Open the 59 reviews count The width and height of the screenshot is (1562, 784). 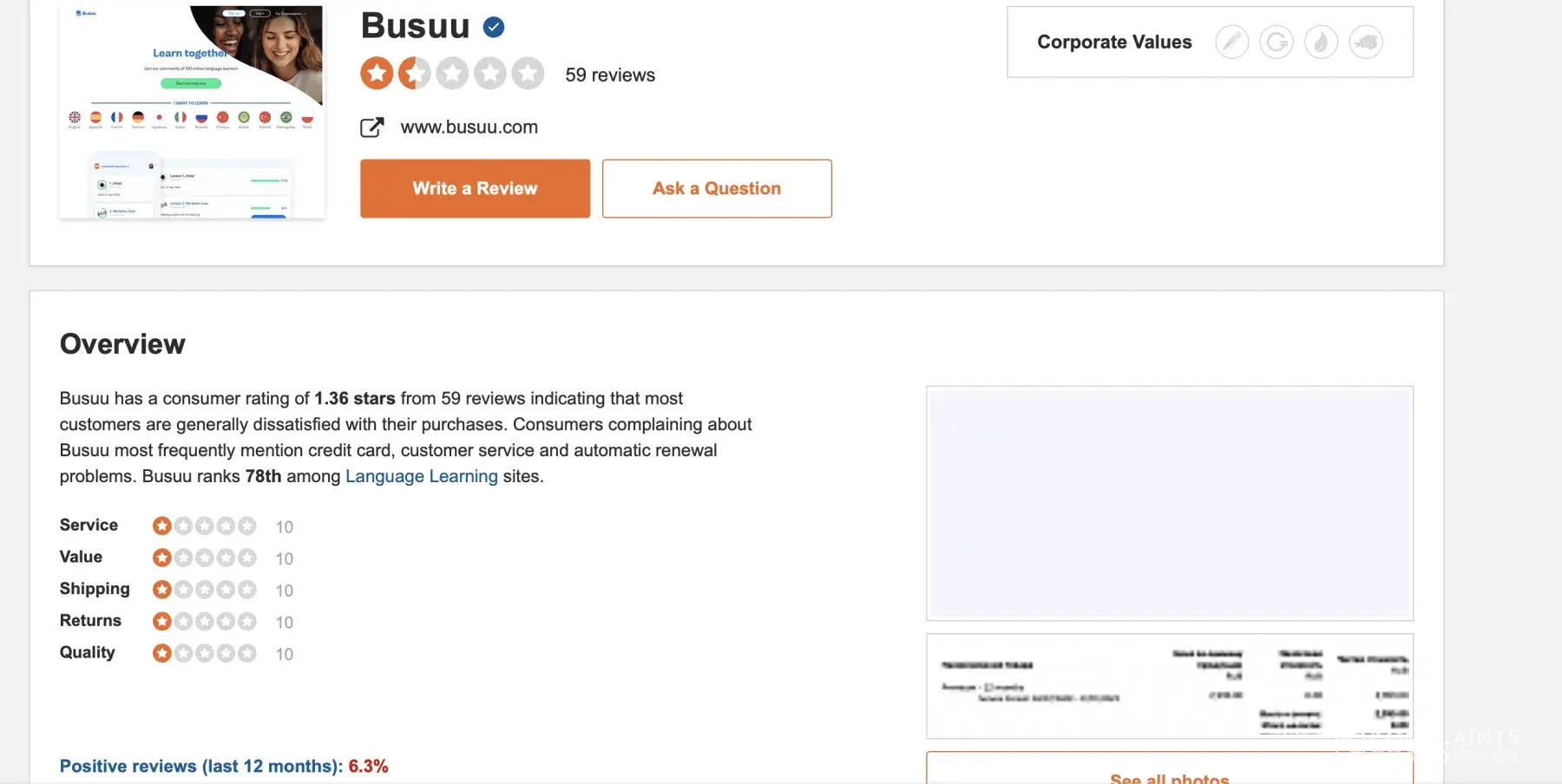pos(610,75)
